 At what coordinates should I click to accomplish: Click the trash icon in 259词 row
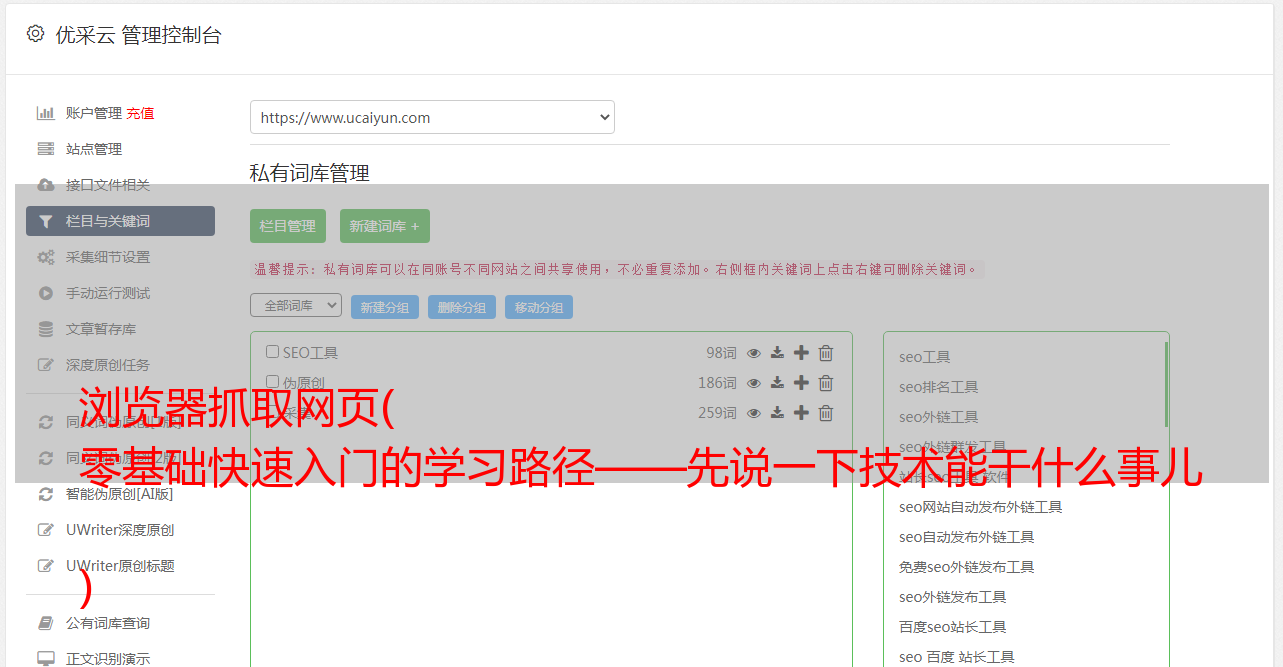(x=826, y=413)
